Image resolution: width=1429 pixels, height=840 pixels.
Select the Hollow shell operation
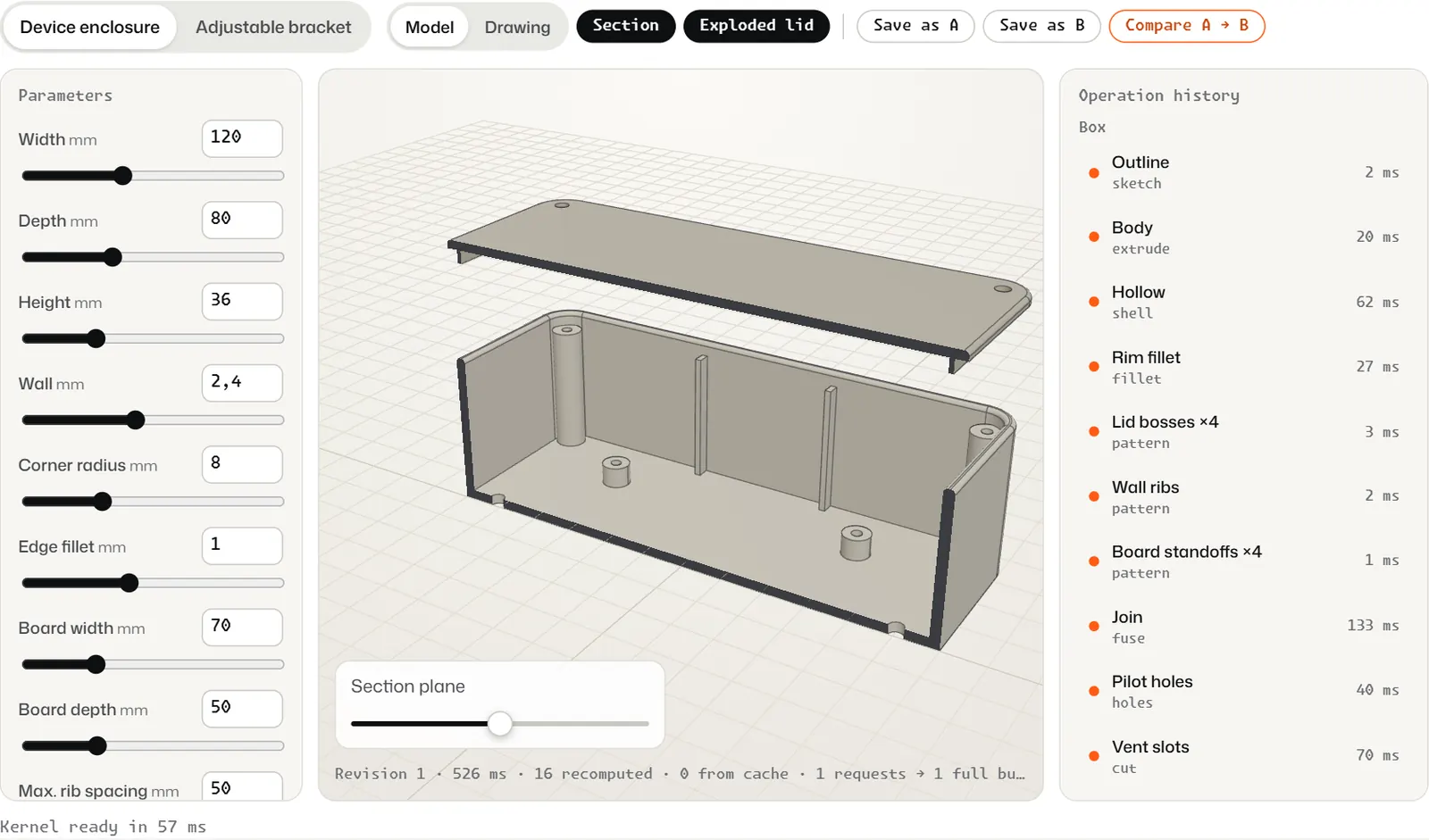click(1243, 302)
